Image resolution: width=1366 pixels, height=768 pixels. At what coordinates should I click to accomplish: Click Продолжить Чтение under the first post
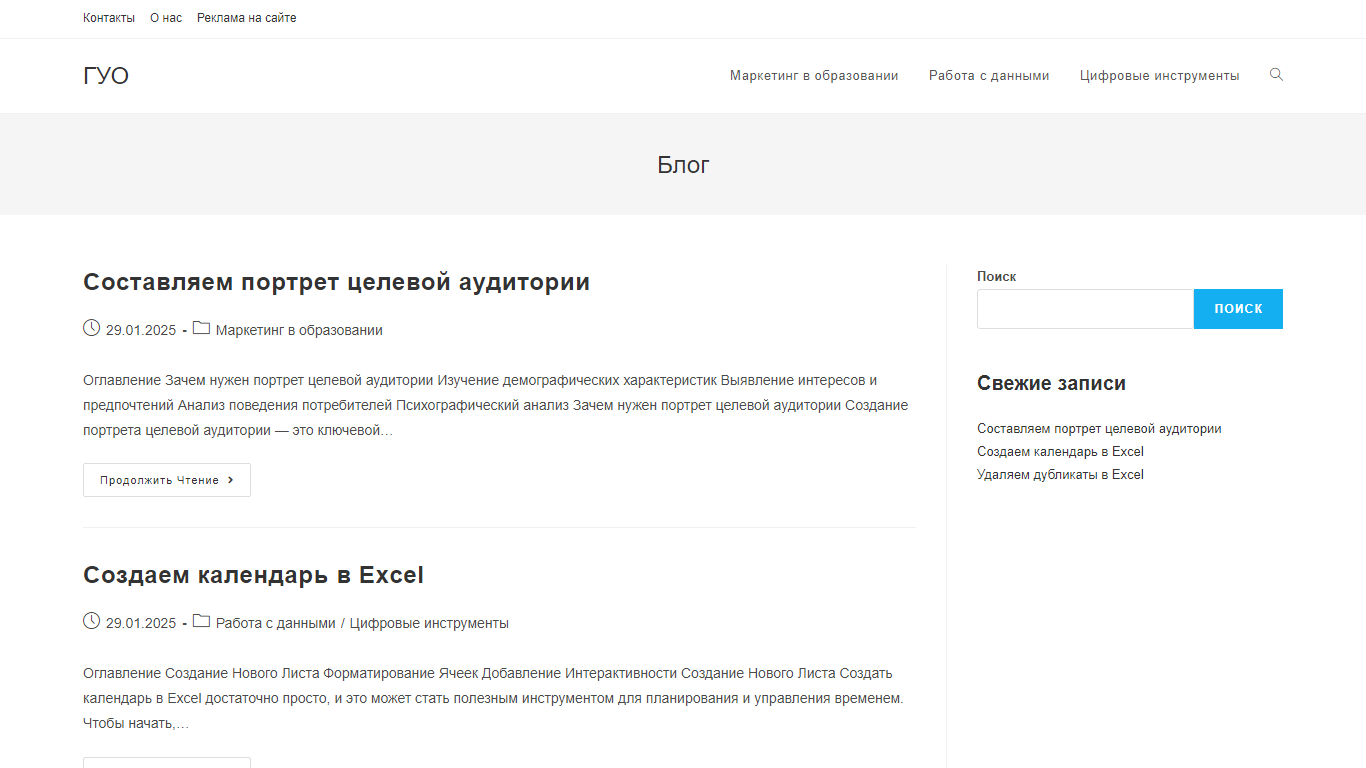coord(167,480)
